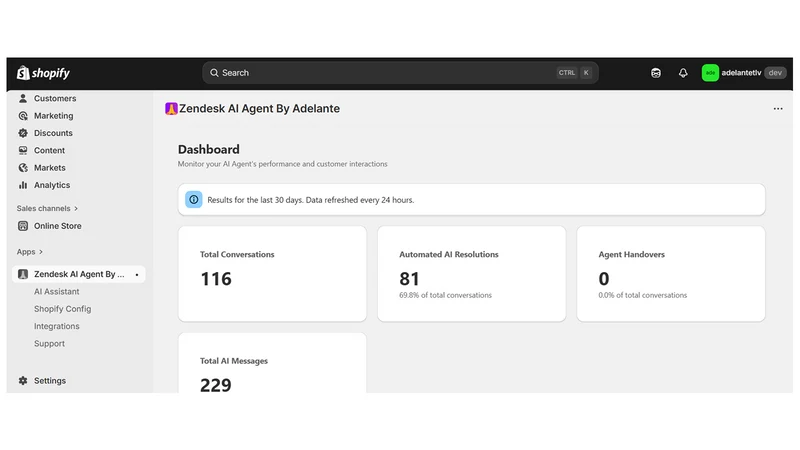Image resolution: width=800 pixels, height=450 pixels.
Task: Click the CTRL key hint in search
Action: tap(567, 73)
